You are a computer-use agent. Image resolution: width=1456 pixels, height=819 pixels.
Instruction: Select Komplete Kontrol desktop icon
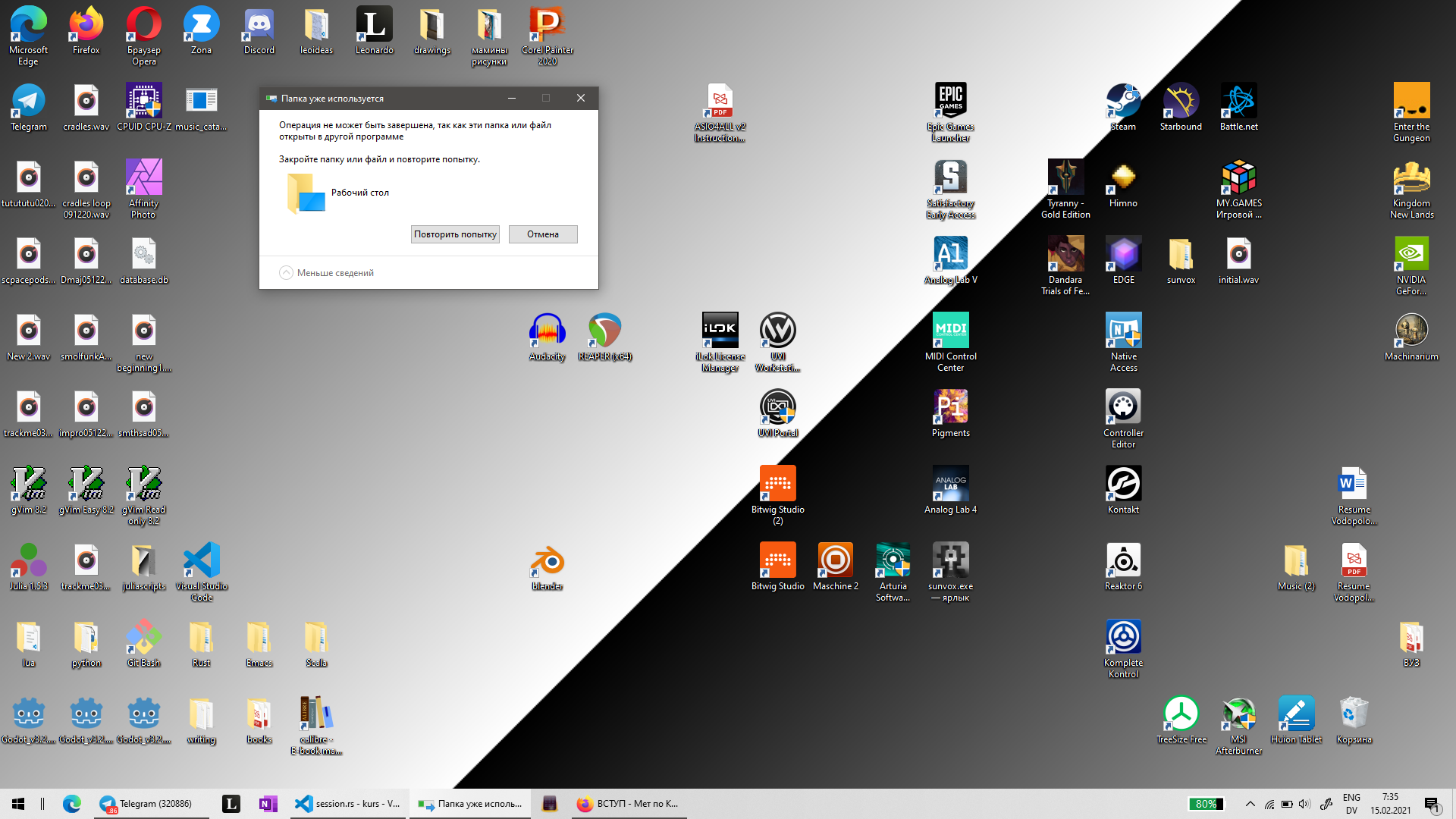pos(1124,648)
